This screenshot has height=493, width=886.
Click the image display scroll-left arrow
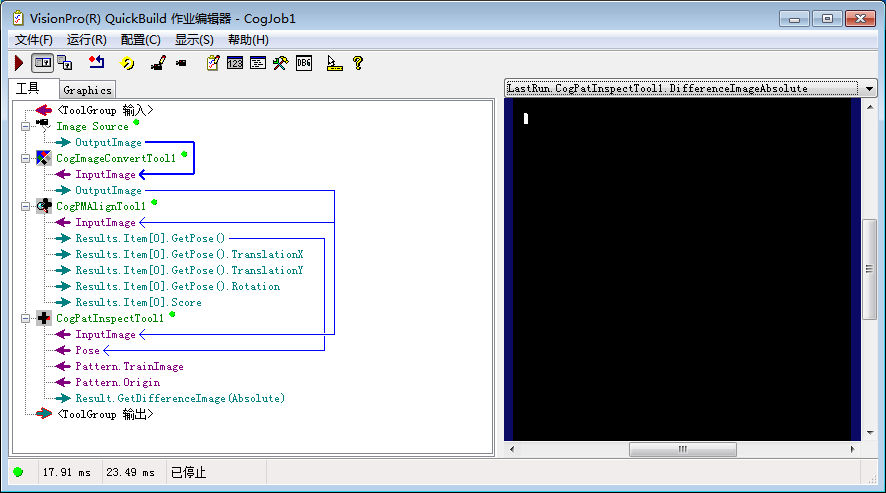click(512, 449)
